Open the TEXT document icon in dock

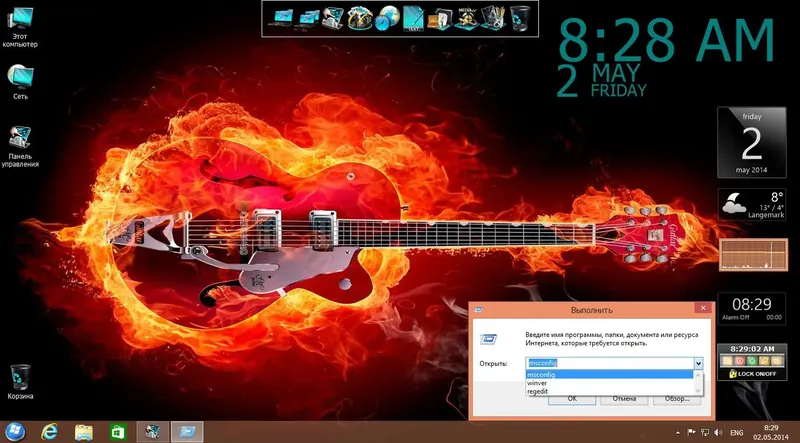(x=413, y=19)
